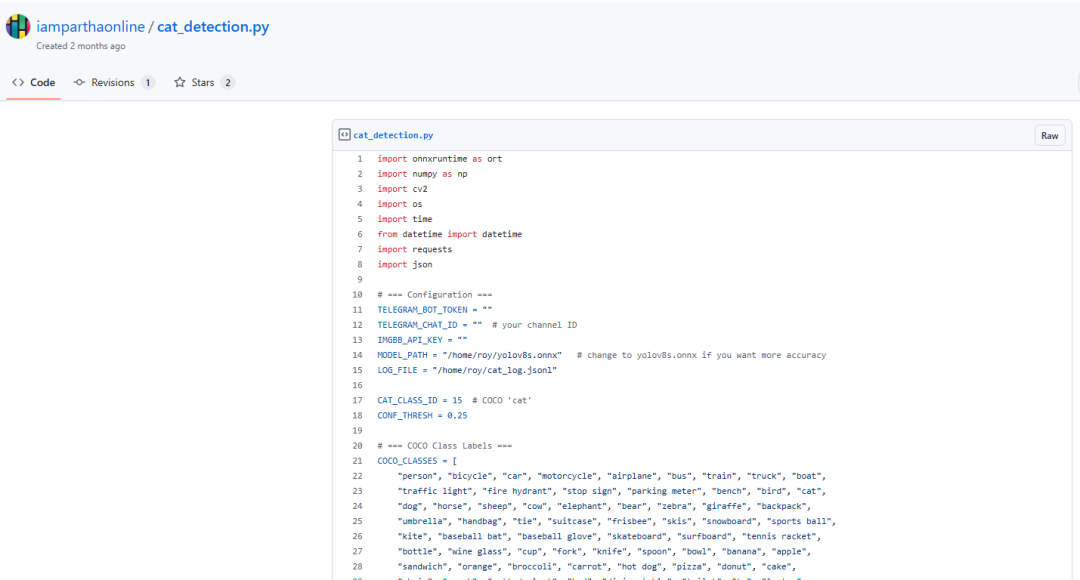Click the angle-brackets icon on Code tab
Image resolution: width=1080 pixels, height=580 pixels.
pos(18,83)
